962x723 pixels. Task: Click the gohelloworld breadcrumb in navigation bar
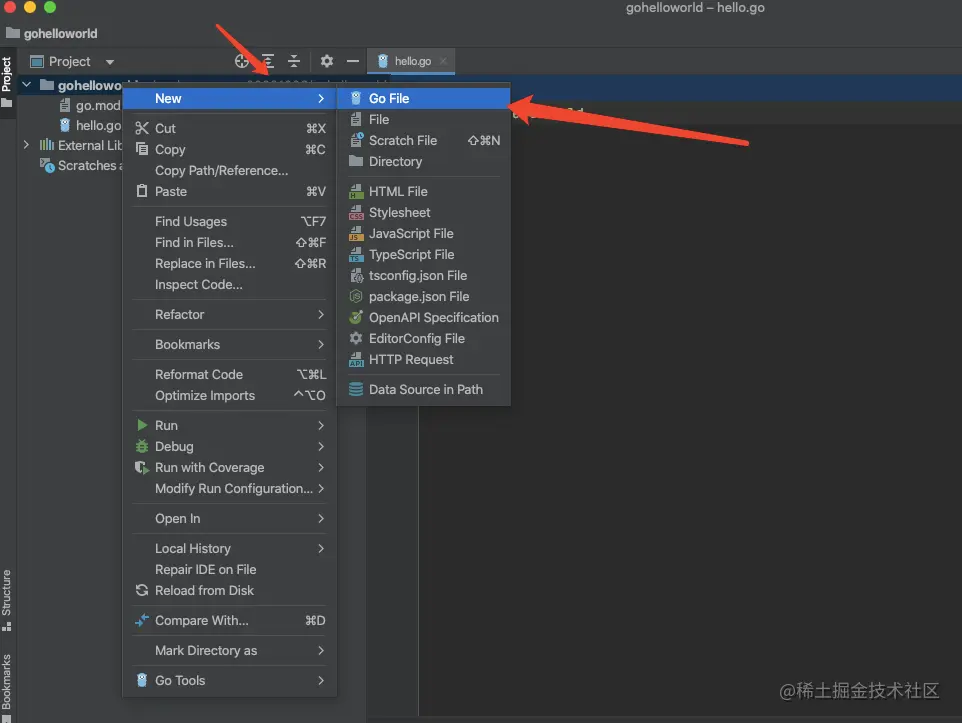click(x=52, y=34)
